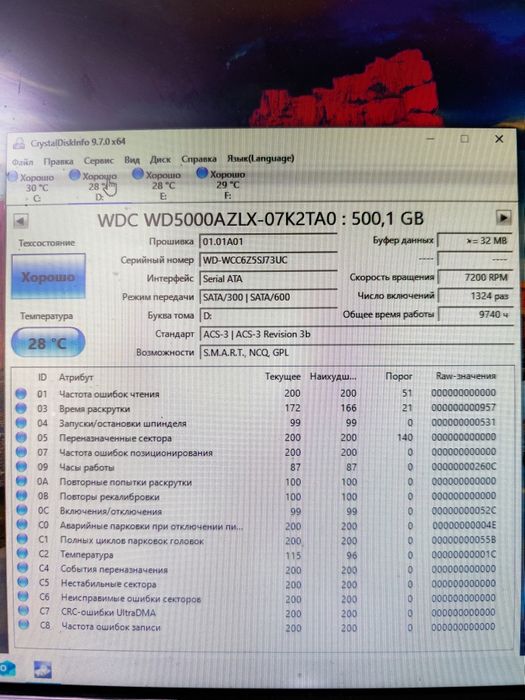The image size is (525, 700).
Task: Select the Время раскрутки attribute
Action: (x=95, y=409)
